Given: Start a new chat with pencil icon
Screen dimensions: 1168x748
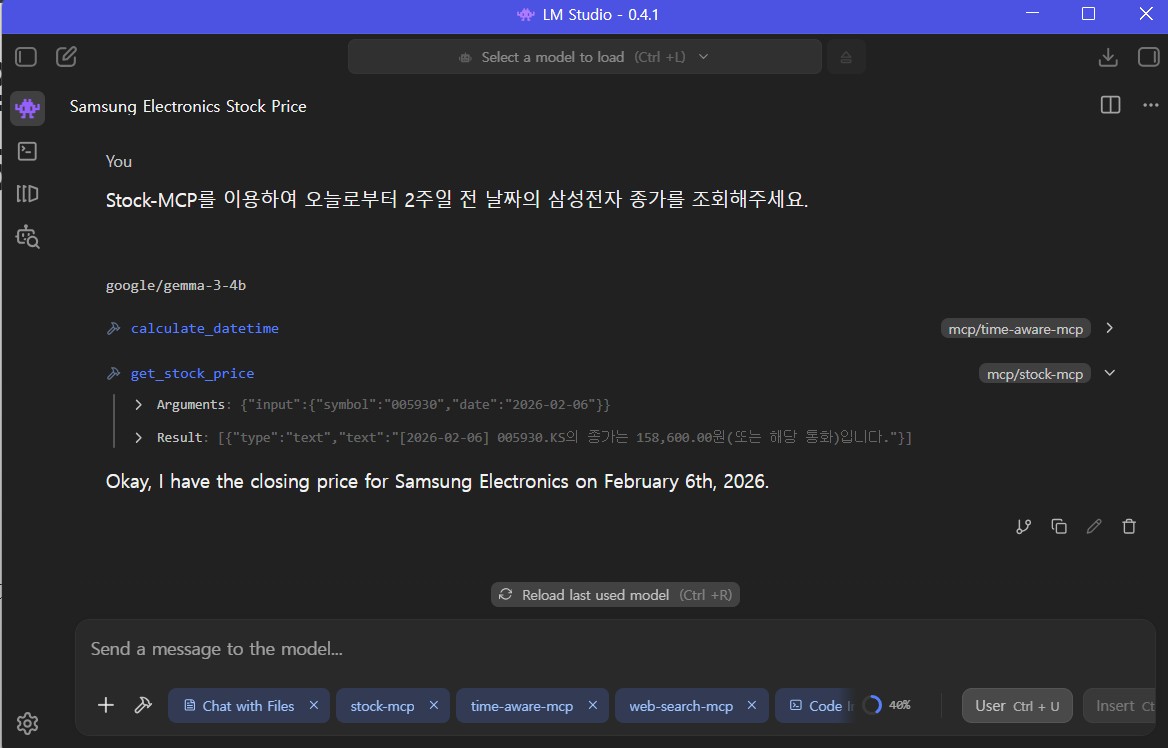Looking at the screenshot, I should [x=66, y=57].
